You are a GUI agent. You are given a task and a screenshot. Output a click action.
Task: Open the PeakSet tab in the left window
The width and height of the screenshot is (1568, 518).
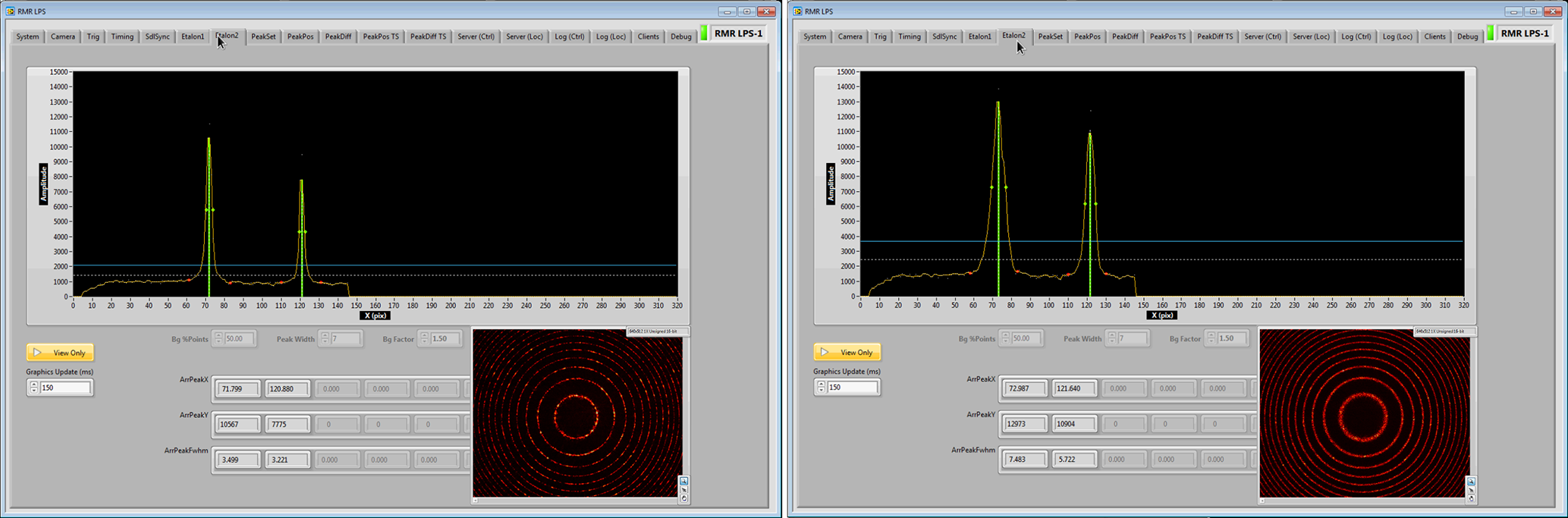click(x=263, y=36)
